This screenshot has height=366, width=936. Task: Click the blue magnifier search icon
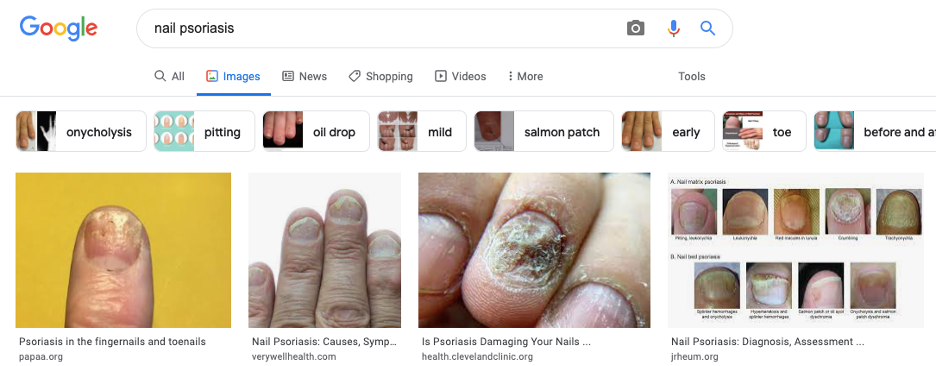point(707,28)
